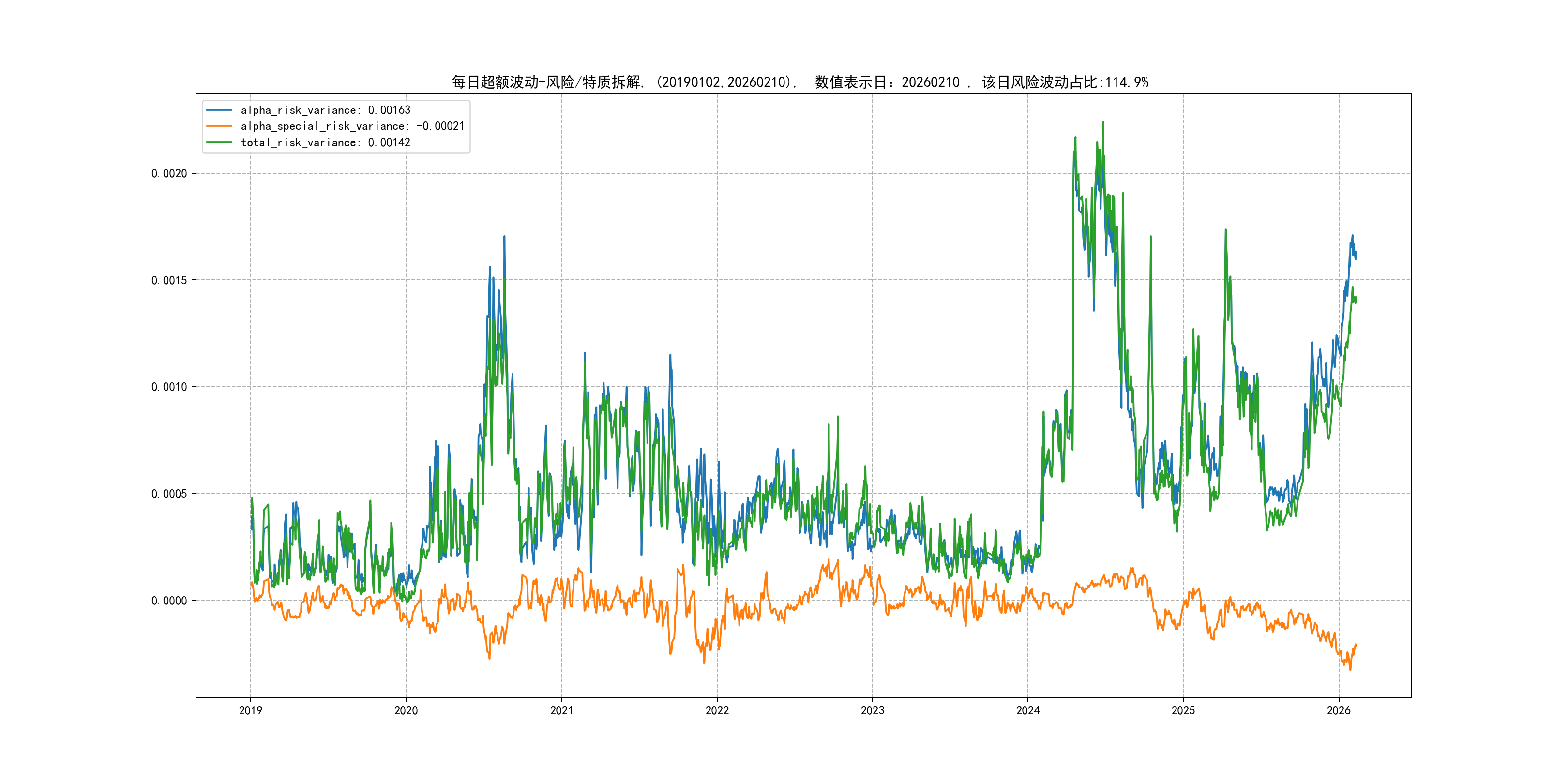1568x784 pixels.
Task: Click the blue alpha_risk_variance legend line
Action: pyautogui.click(x=219, y=110)
